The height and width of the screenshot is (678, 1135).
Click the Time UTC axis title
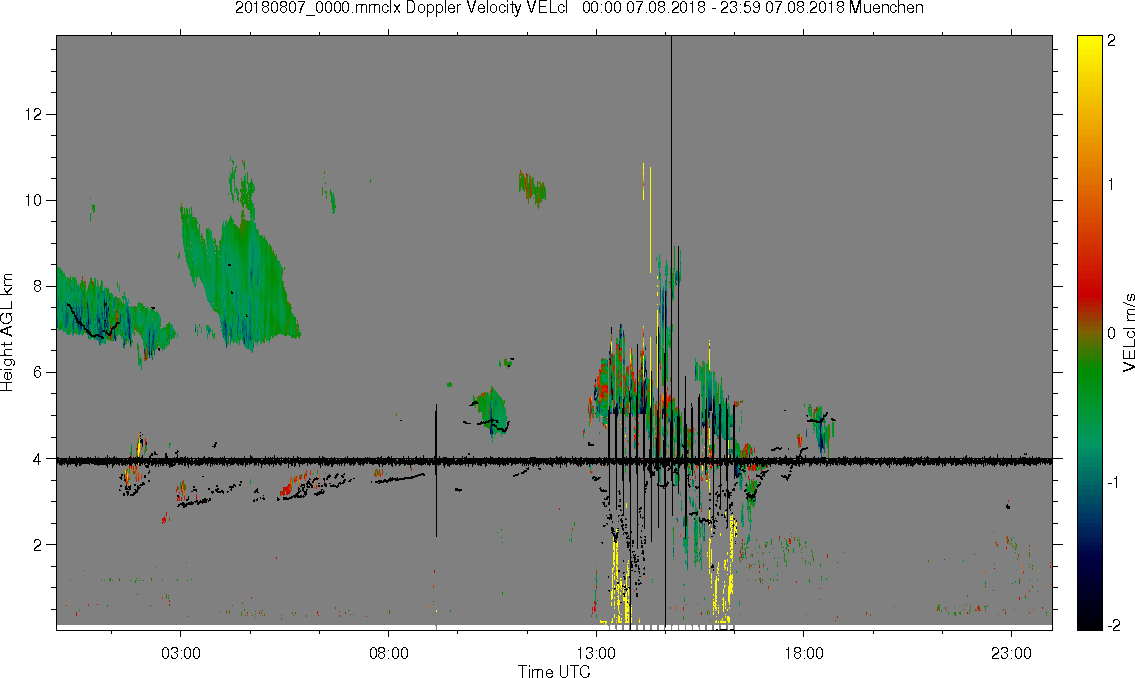[x=554, y=671]
